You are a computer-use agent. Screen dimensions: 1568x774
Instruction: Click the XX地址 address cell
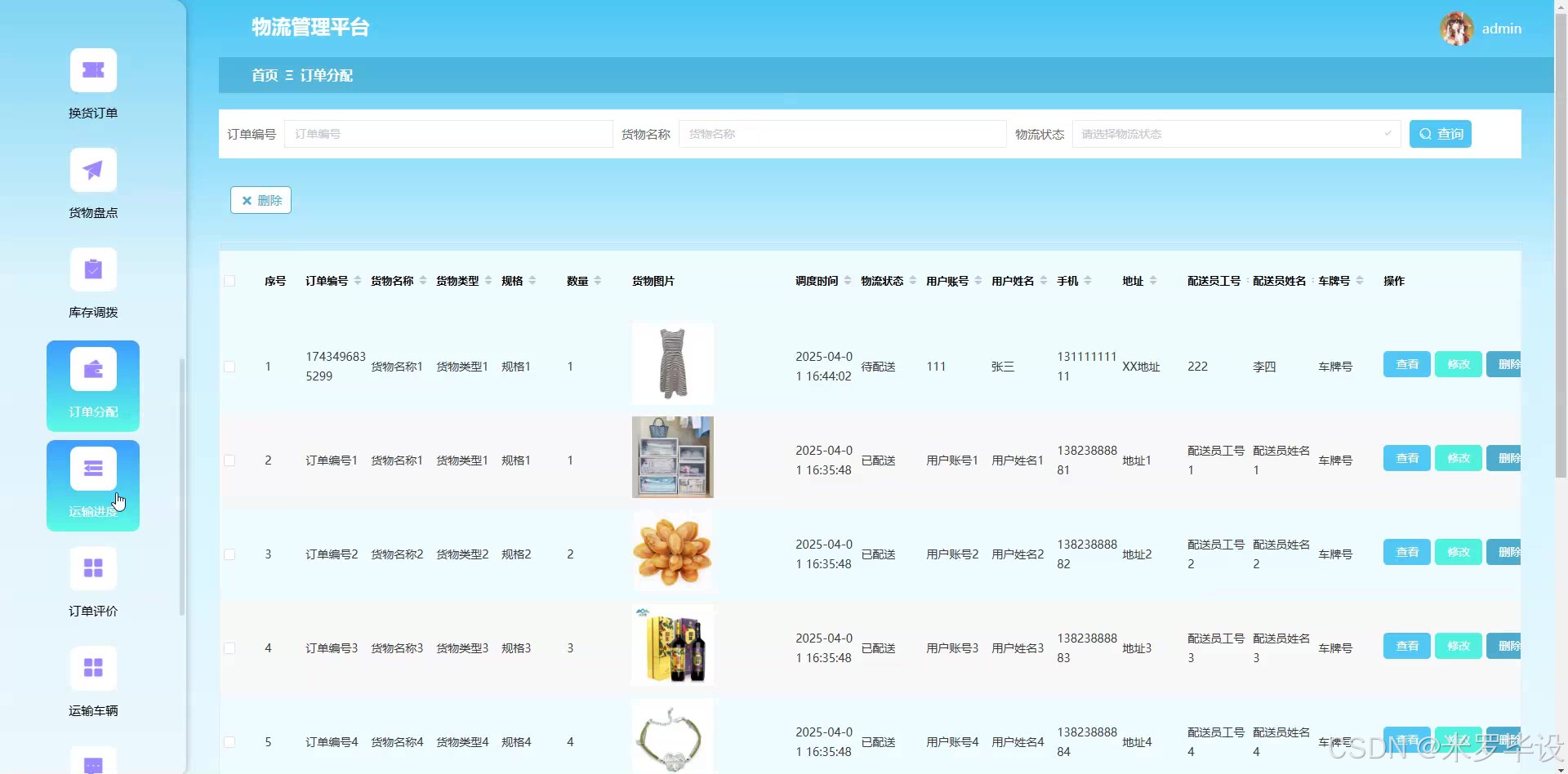[1141, 367]
